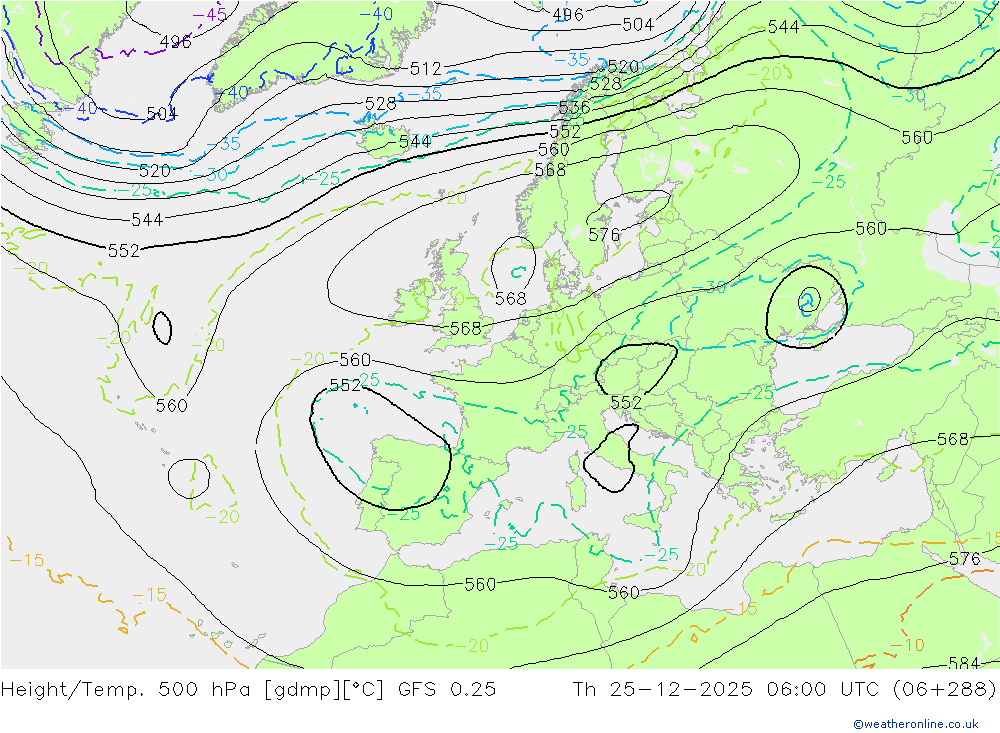
Task: Click the 576 label over Sweden
Action: coord(604,235)
